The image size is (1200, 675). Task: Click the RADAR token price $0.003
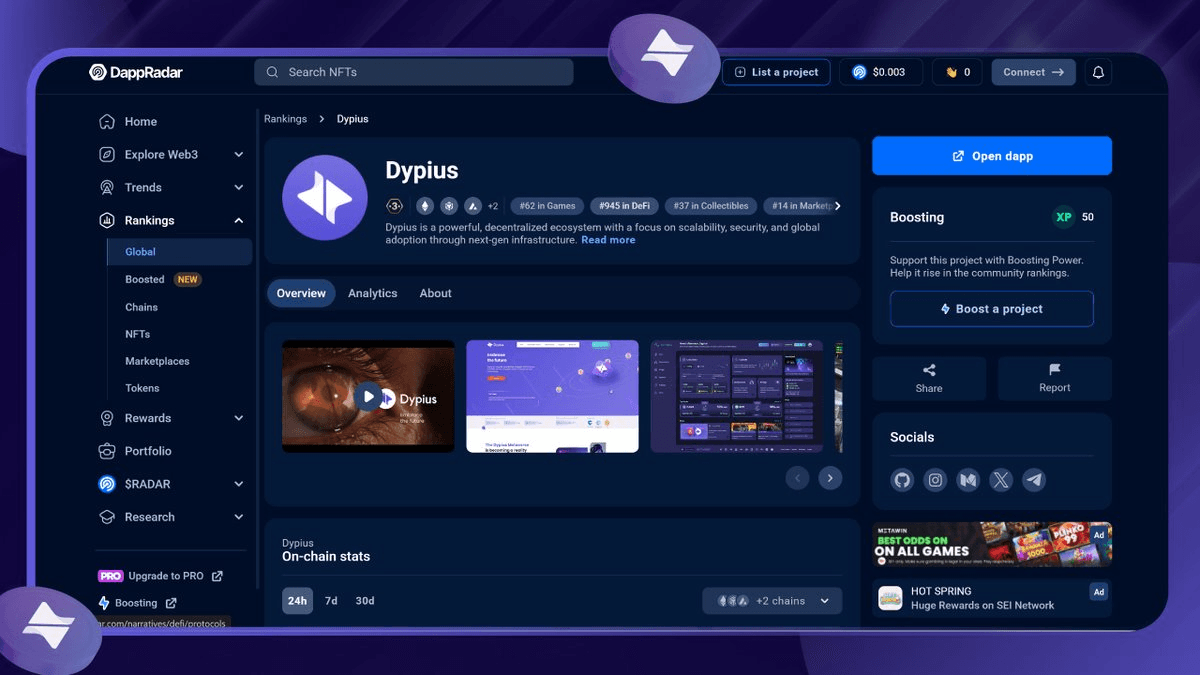pos(880,72)
